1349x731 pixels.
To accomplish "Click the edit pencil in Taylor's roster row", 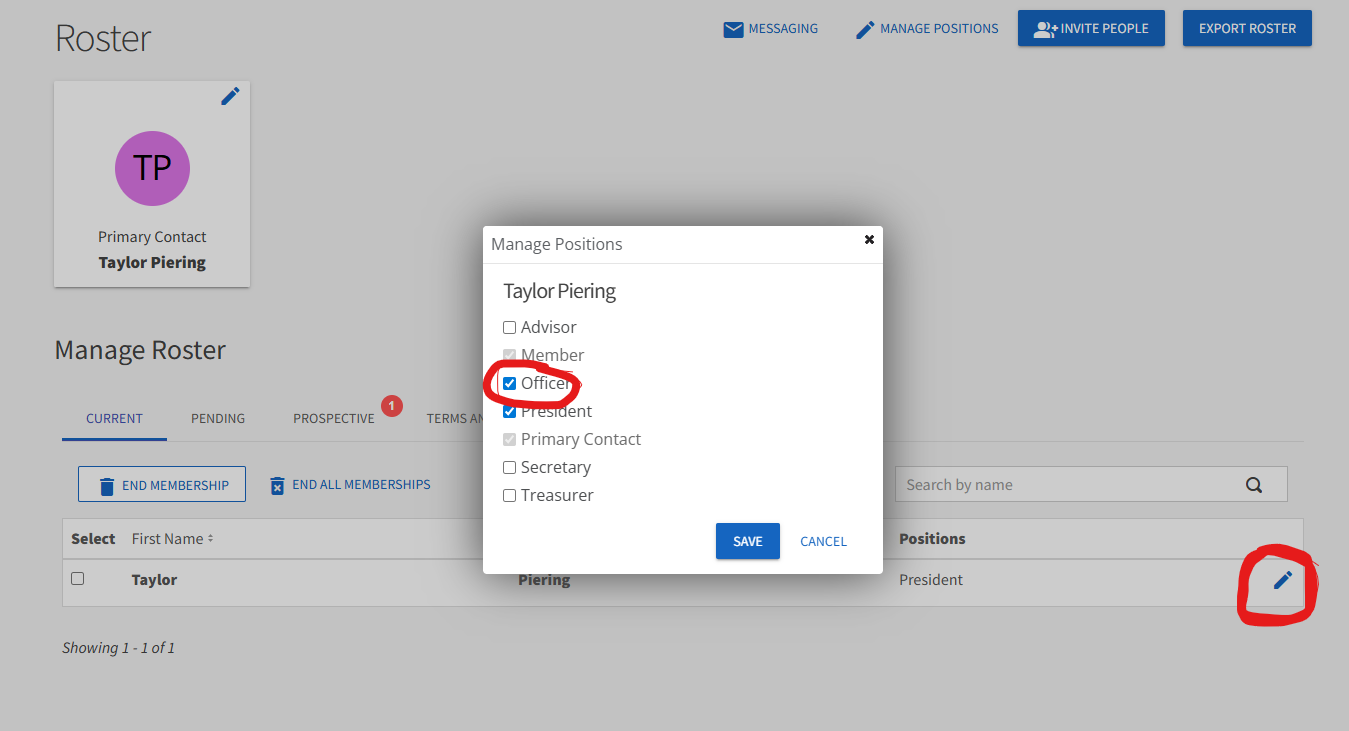I will tap(1282, 580).
